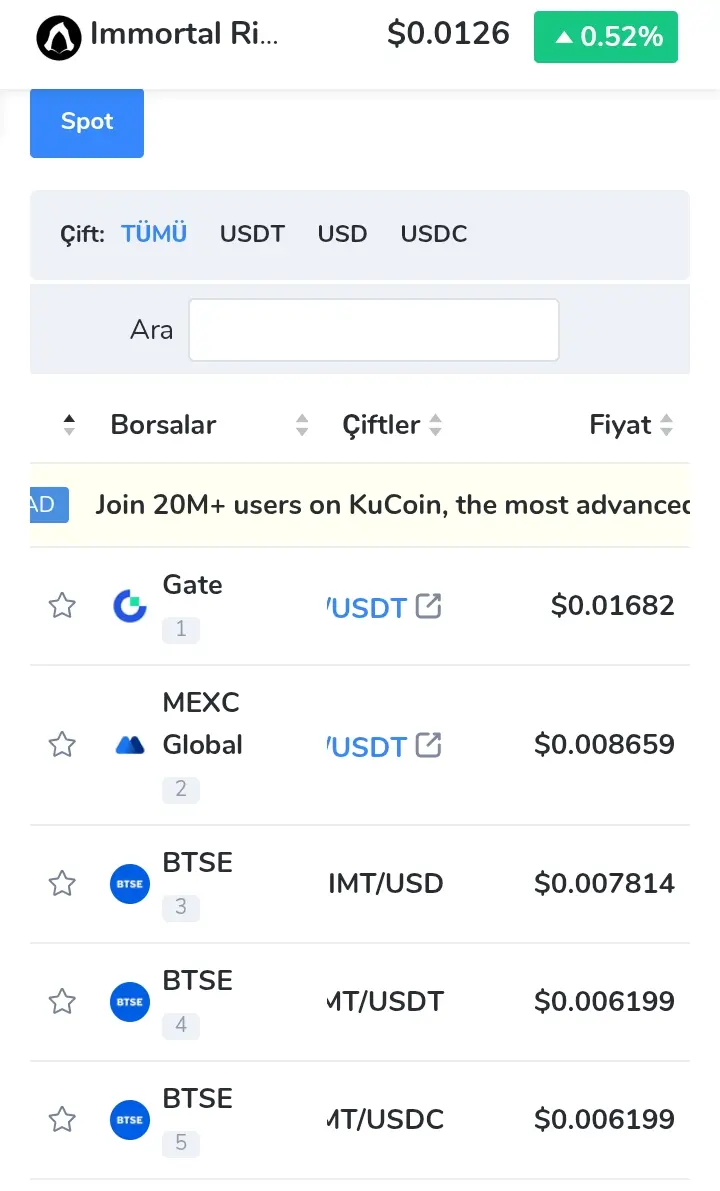Click the BTSE logo in row 5

[130, 1120]
